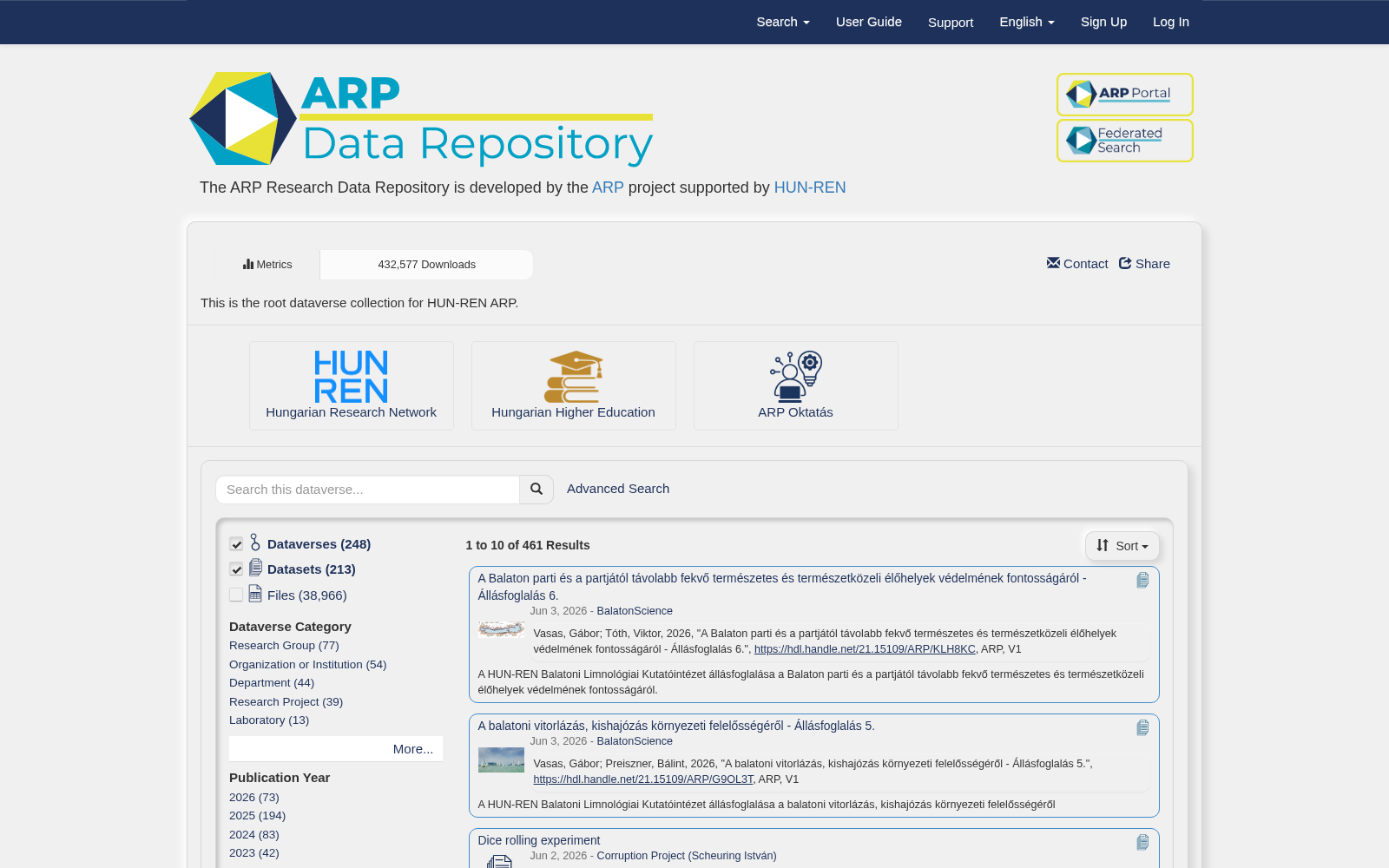Click Sign Up in navbar
The height and width of the screenshot is (868, 1389).
1103,22
